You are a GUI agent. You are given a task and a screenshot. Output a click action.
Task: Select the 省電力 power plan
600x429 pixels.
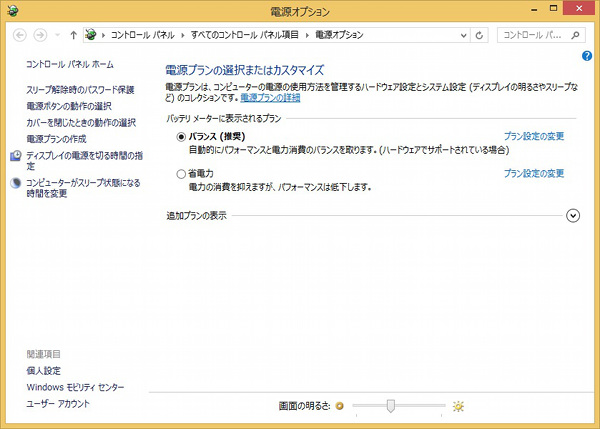pos(180,173)
